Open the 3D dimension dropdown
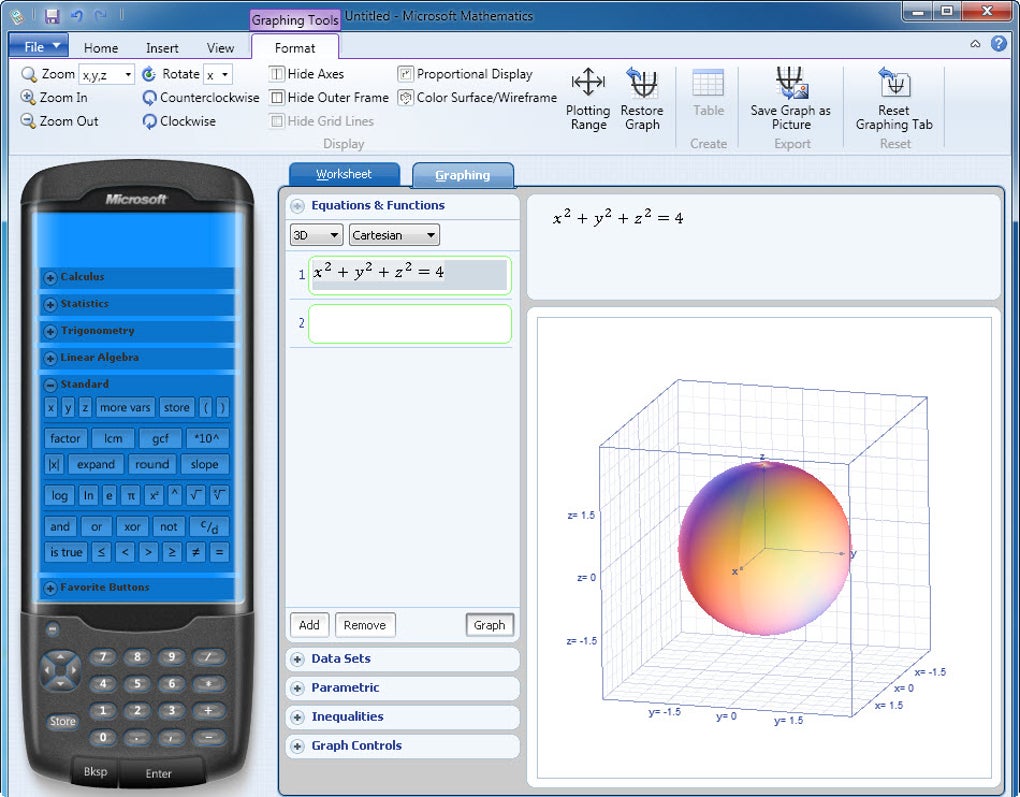Screen dimensions: 1020x797 [x=316, y=235]
